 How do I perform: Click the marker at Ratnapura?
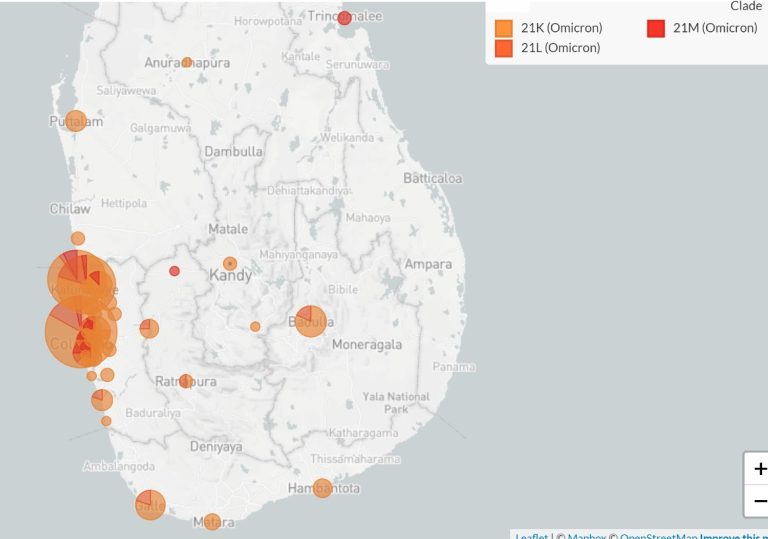point(186,381)
